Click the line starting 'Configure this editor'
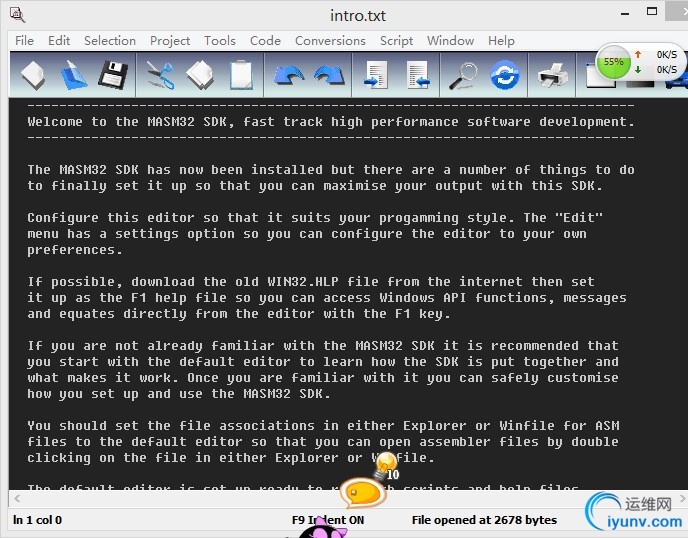Screen dimensions: 688x538 pos(315,218)
